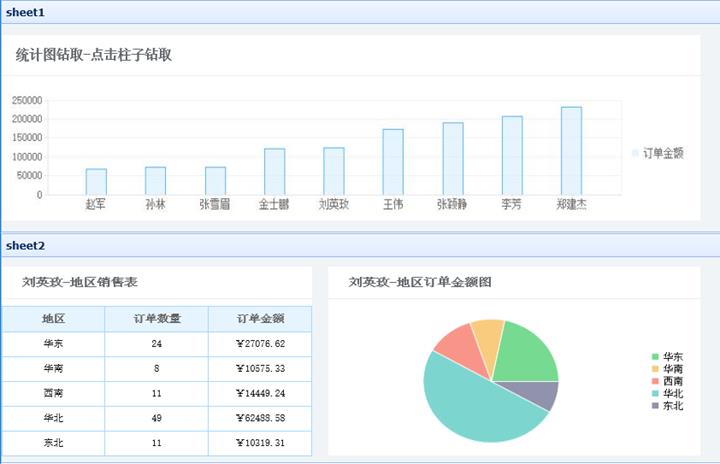Image resolution: width=720 pixels, height=464 pixels.
Task: Toggle the 华北 pie legend label
Action: [673, 393]
